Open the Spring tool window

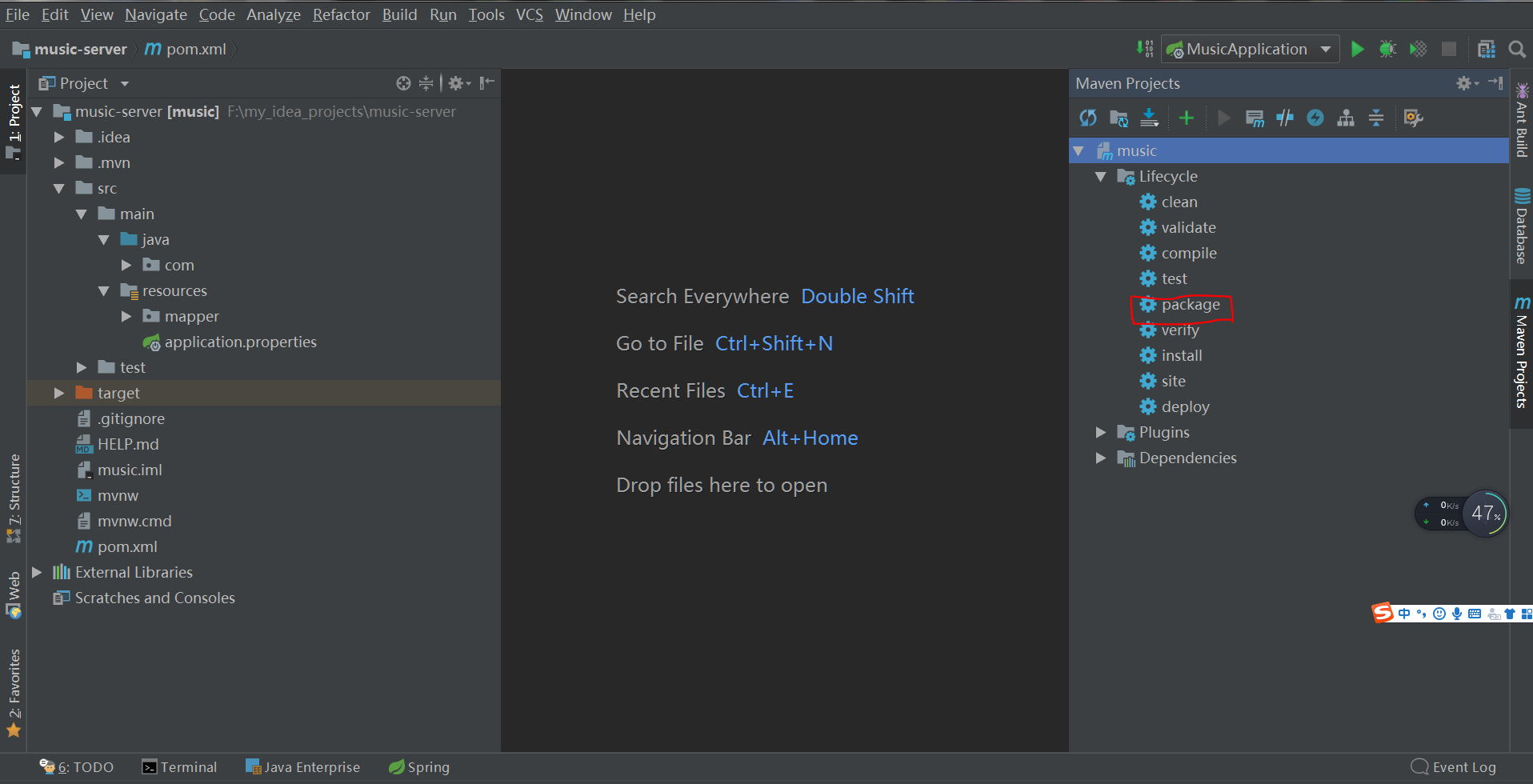click(419, 767)
